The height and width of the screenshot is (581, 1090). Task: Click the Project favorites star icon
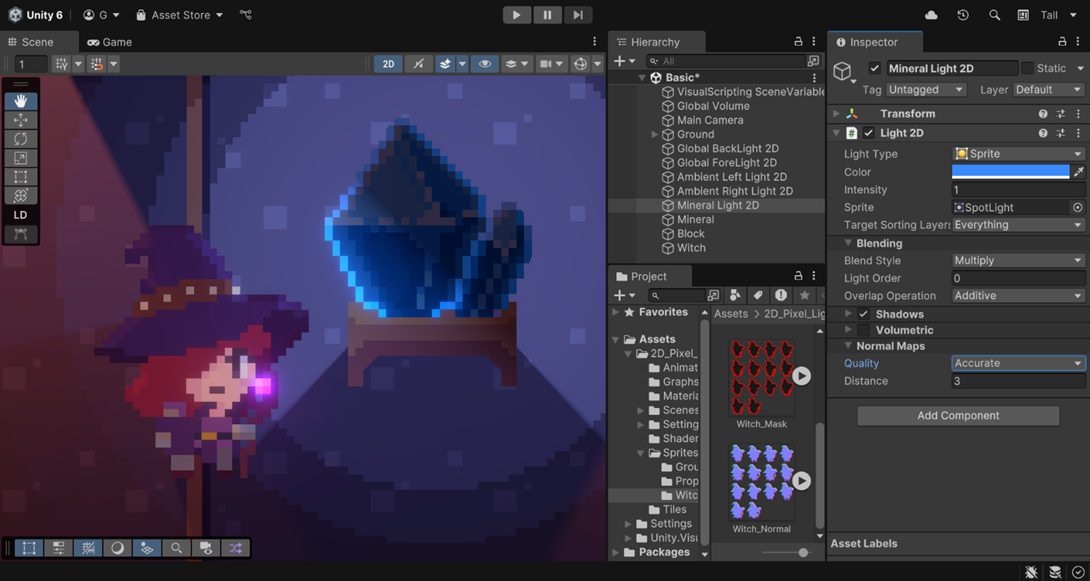pos(804,295)
